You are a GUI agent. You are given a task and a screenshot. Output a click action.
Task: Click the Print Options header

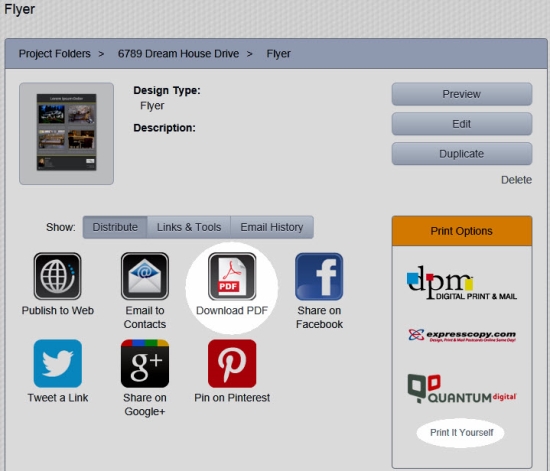[462, 231]
